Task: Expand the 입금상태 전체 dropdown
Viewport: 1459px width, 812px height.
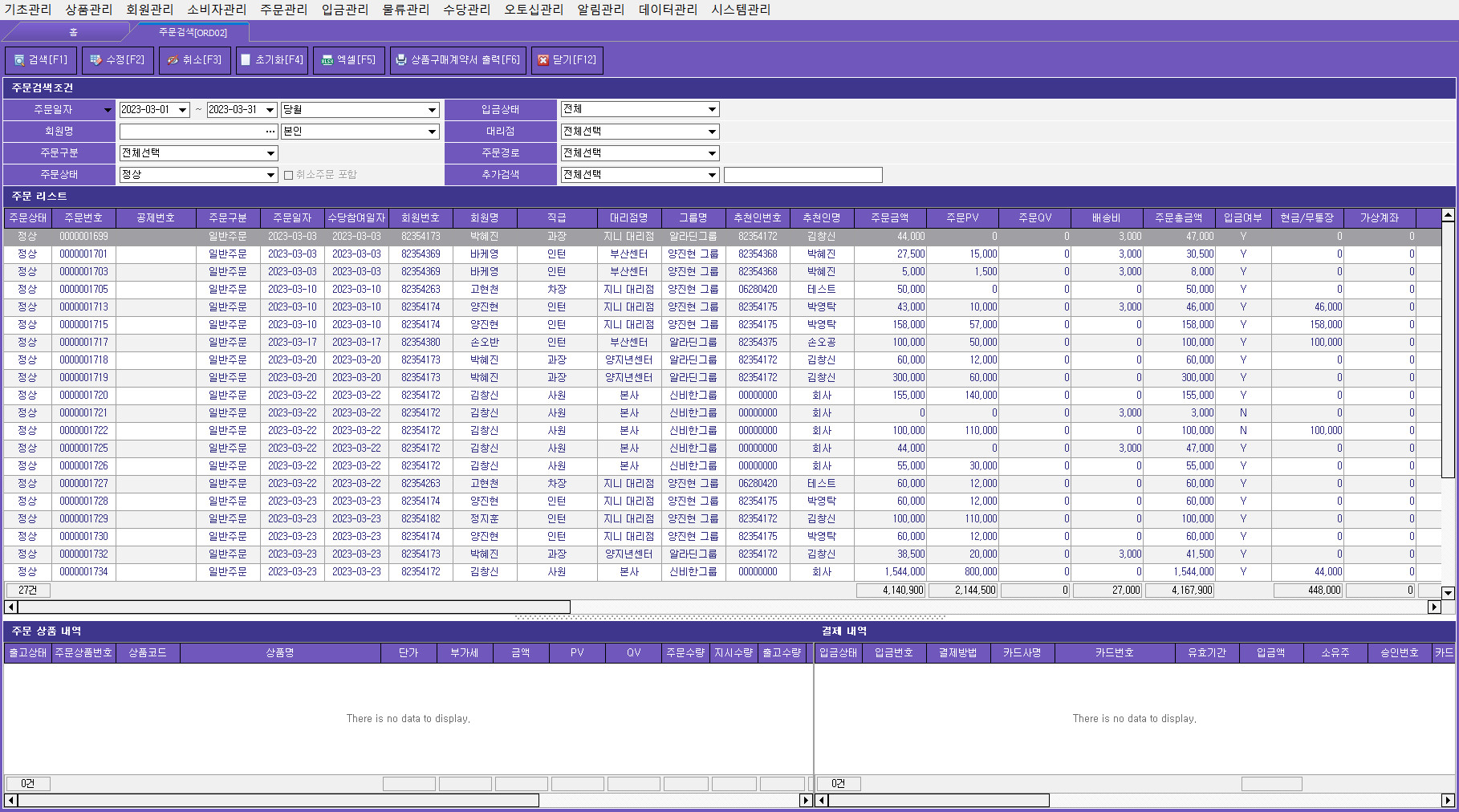Action: click(712, 109)
